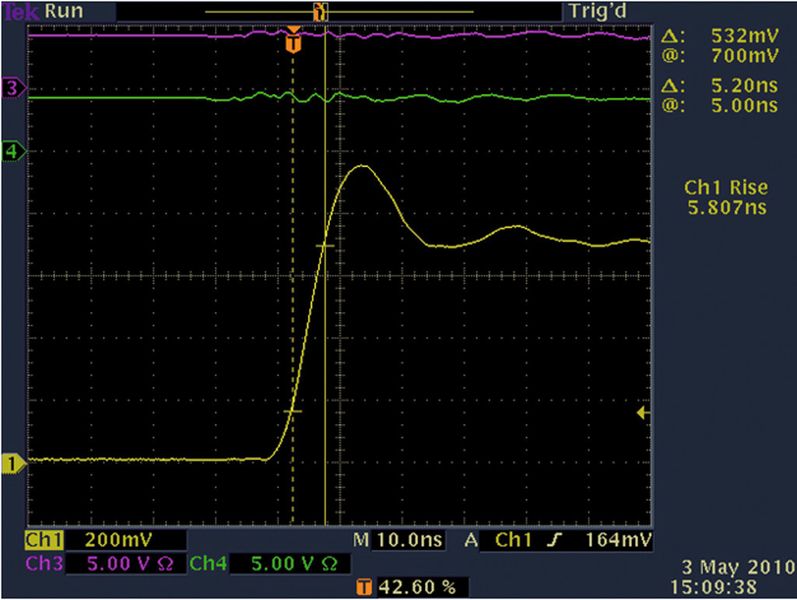Click the Trig'd trigger status label
Viewport: 797px width, 600px height.
pyautogui.click(x=598, y=11)
